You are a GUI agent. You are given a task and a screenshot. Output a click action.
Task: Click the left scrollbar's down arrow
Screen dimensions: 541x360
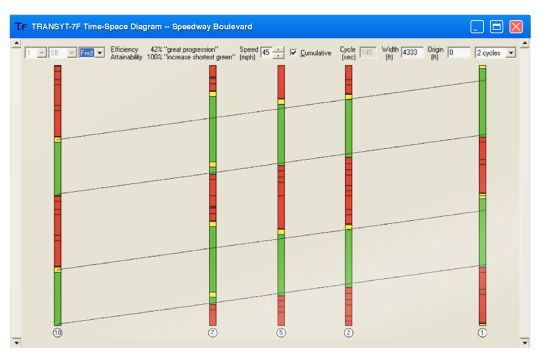tap(16, 342)
